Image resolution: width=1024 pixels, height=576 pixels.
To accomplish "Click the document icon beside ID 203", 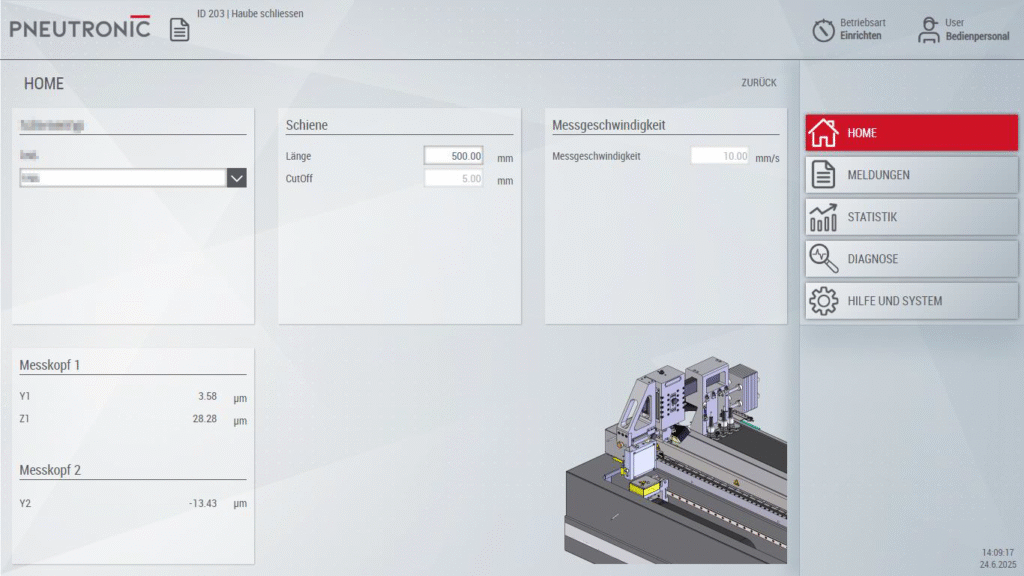I will click(179, 30).
